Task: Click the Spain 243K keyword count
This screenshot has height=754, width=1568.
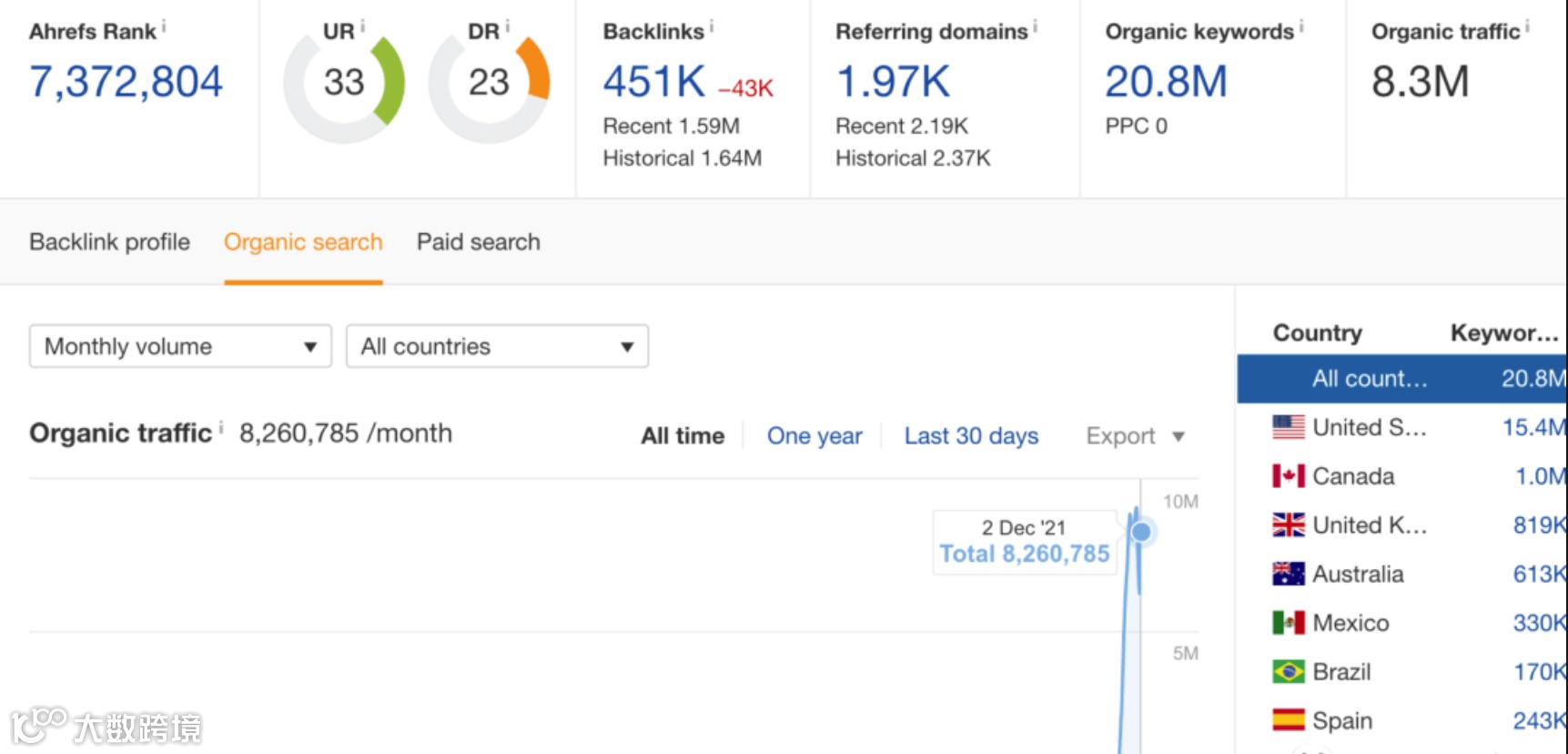Action: pos(1540,720)
